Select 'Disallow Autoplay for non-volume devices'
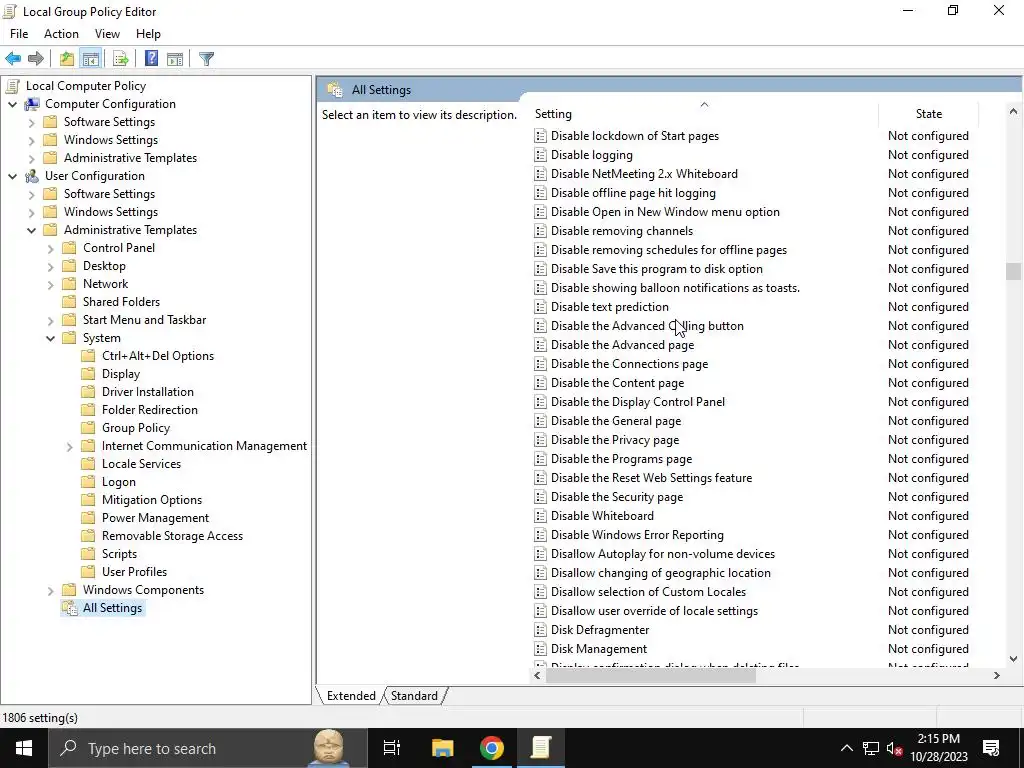The width and height of the screenshot is (1024, 768). pyautogui.click(x=663, y=554)
